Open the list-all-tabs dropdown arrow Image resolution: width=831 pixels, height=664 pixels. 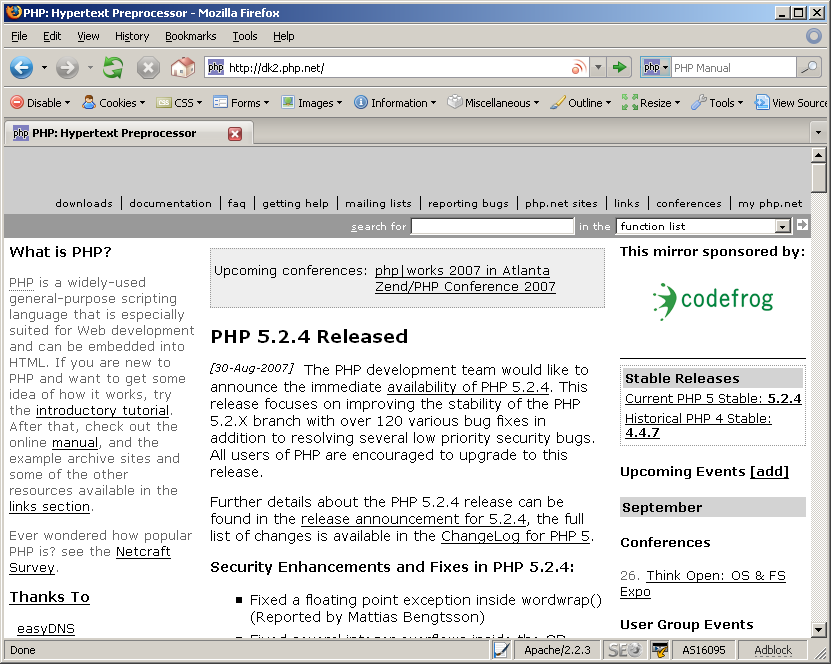point(818,132)
